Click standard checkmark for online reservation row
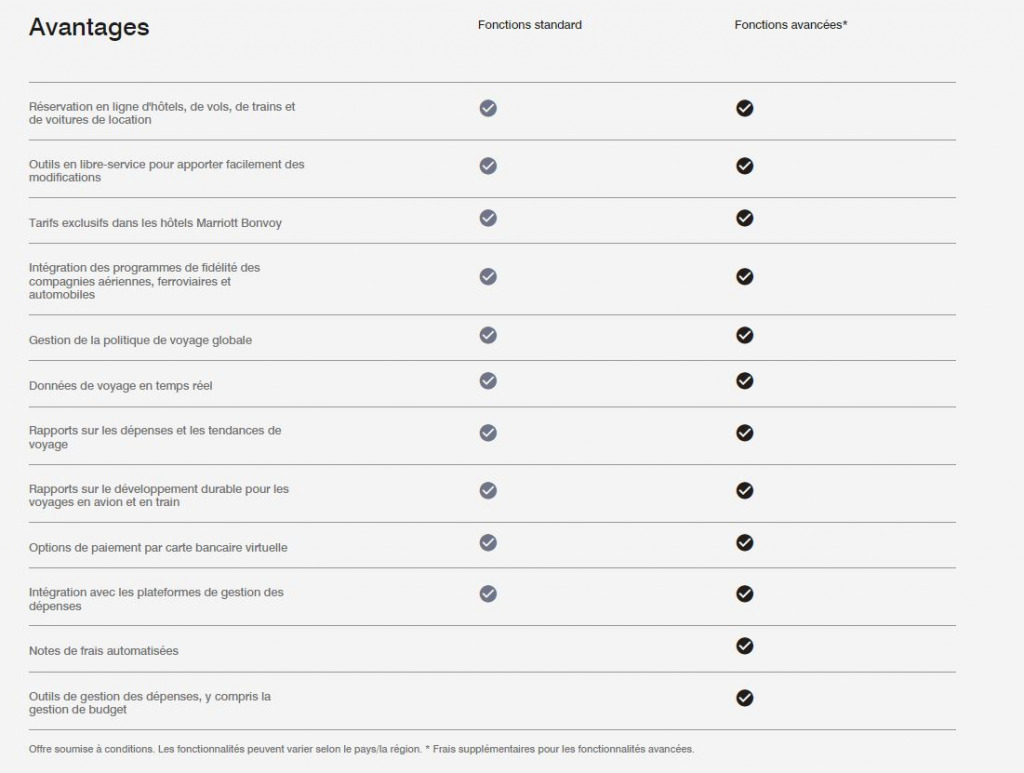1024x773 pixels. click(488, 108)
